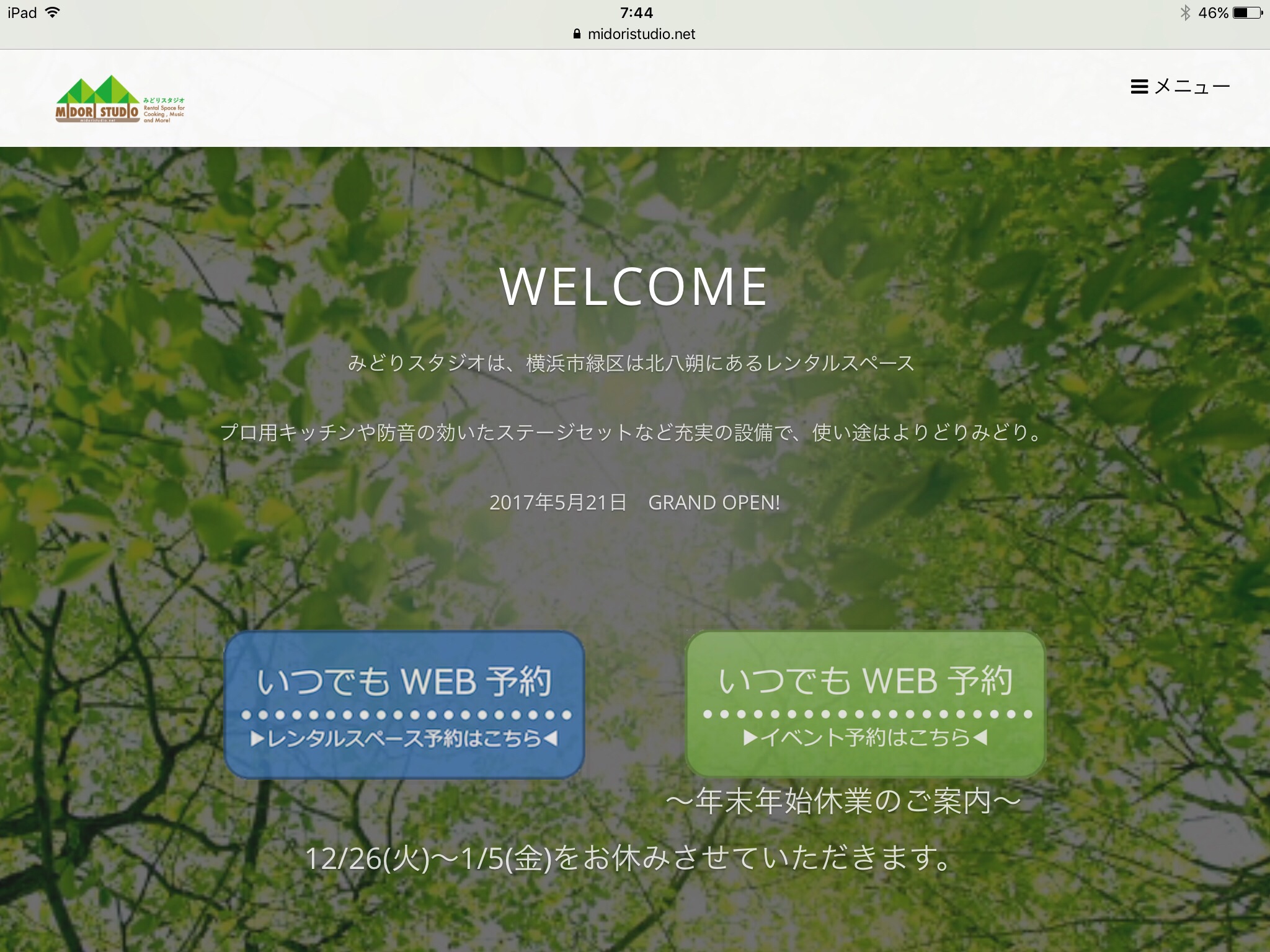This screenshot has width=1270, height=952.
Task: Click the 12/26(火)〜1/5(金) closure dates text
Action: point(629,858)
